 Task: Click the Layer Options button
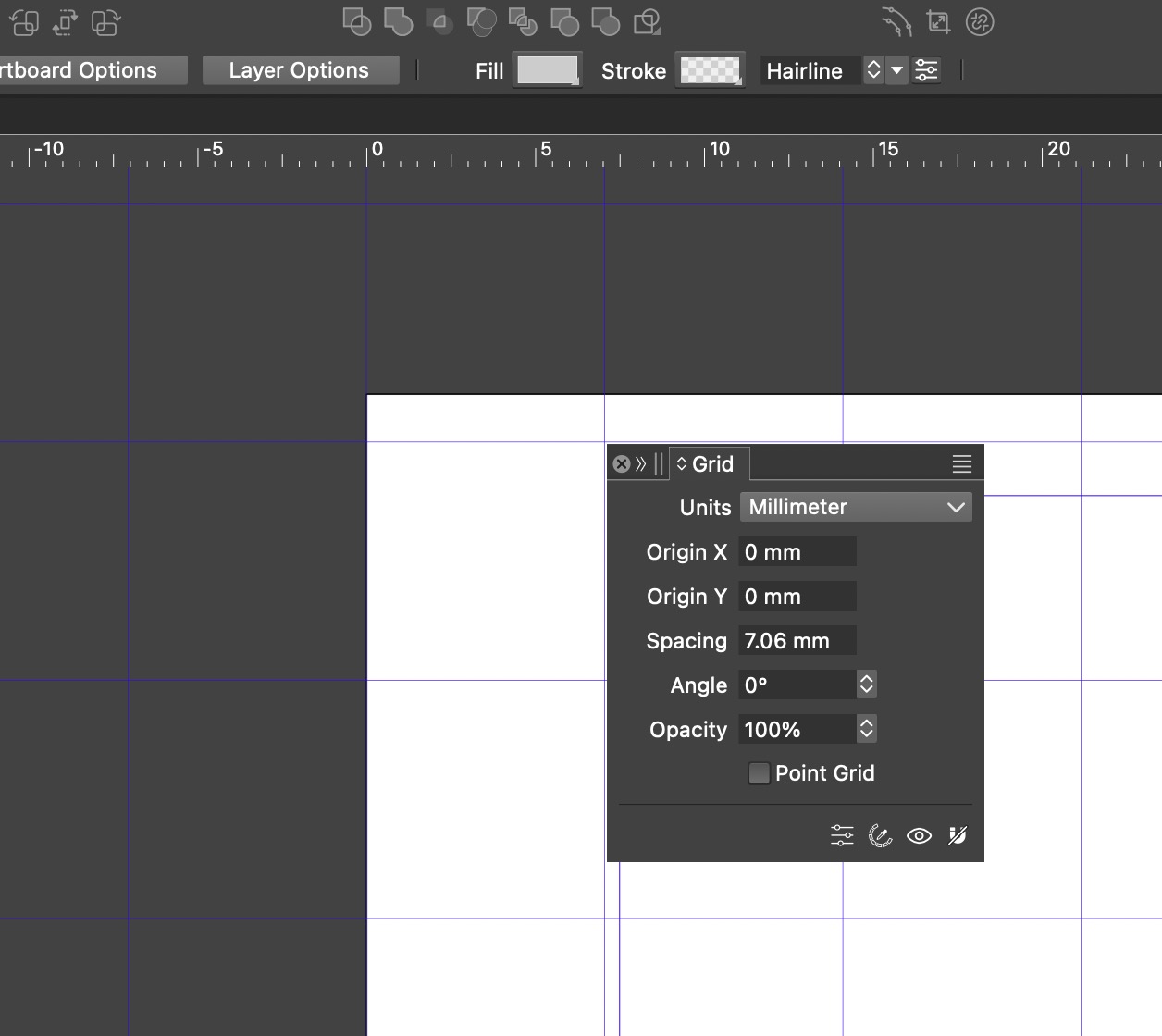coord(300,70)
